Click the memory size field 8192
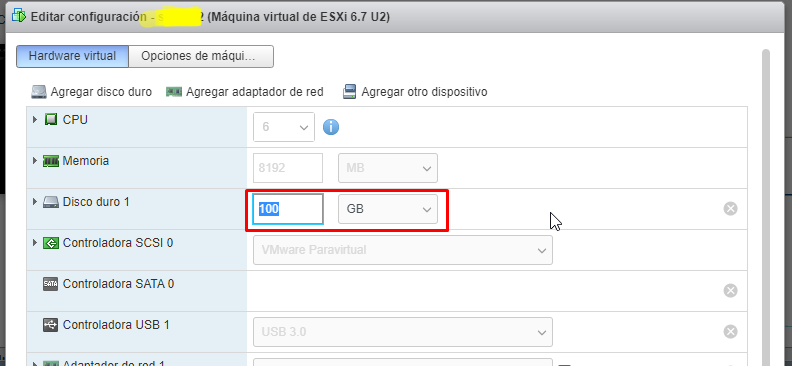Image resolution: width=792 pixels, height=366 pixels. click(x=288, y=168)
